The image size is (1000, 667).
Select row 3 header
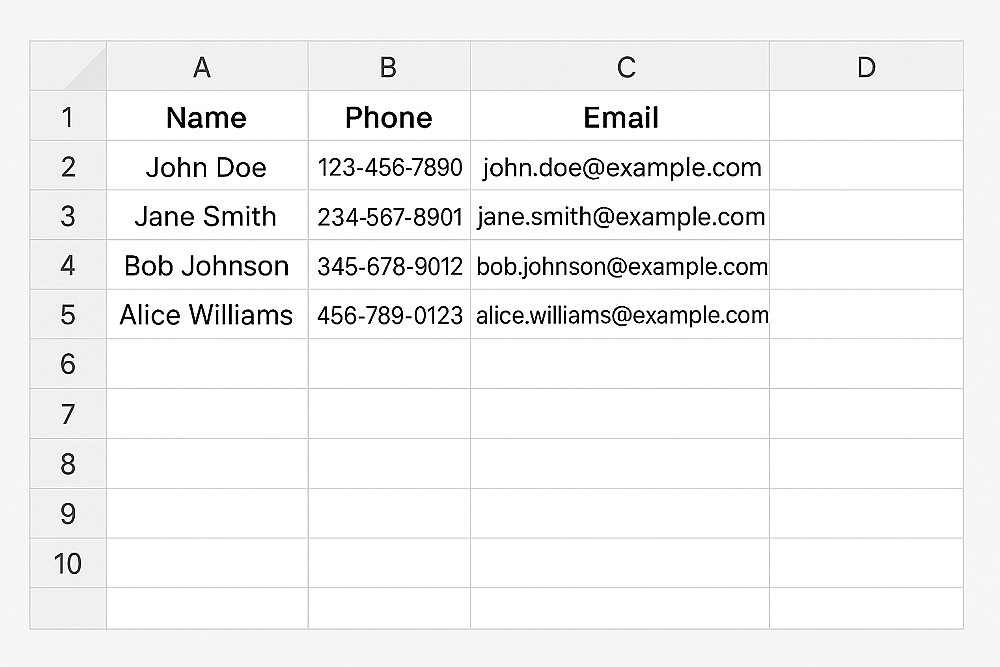(x=68, y=216)
